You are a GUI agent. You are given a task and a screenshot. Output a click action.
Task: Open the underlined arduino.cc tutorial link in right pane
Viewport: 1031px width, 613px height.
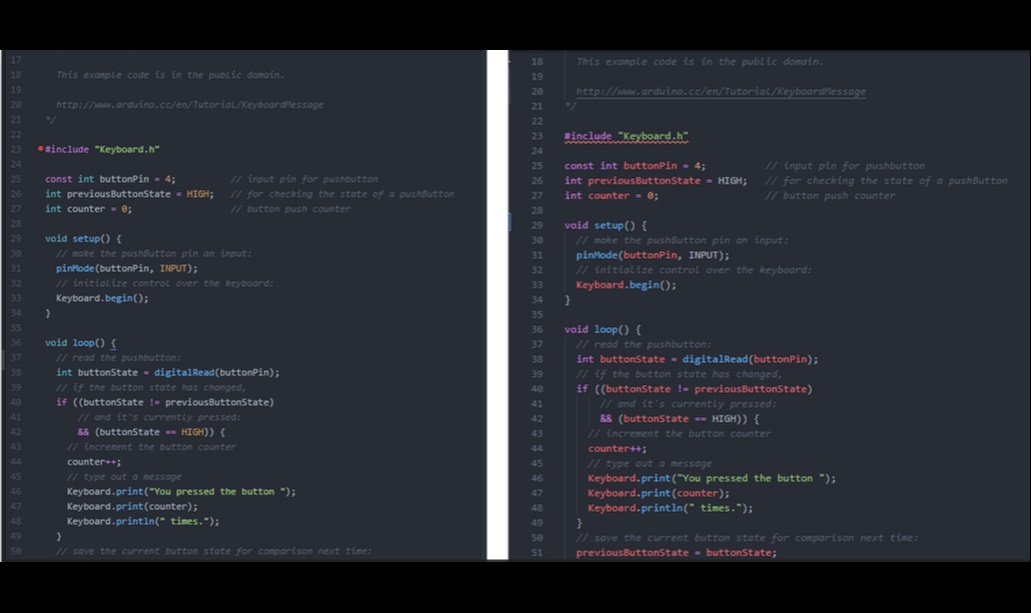(x=721, y=91)
